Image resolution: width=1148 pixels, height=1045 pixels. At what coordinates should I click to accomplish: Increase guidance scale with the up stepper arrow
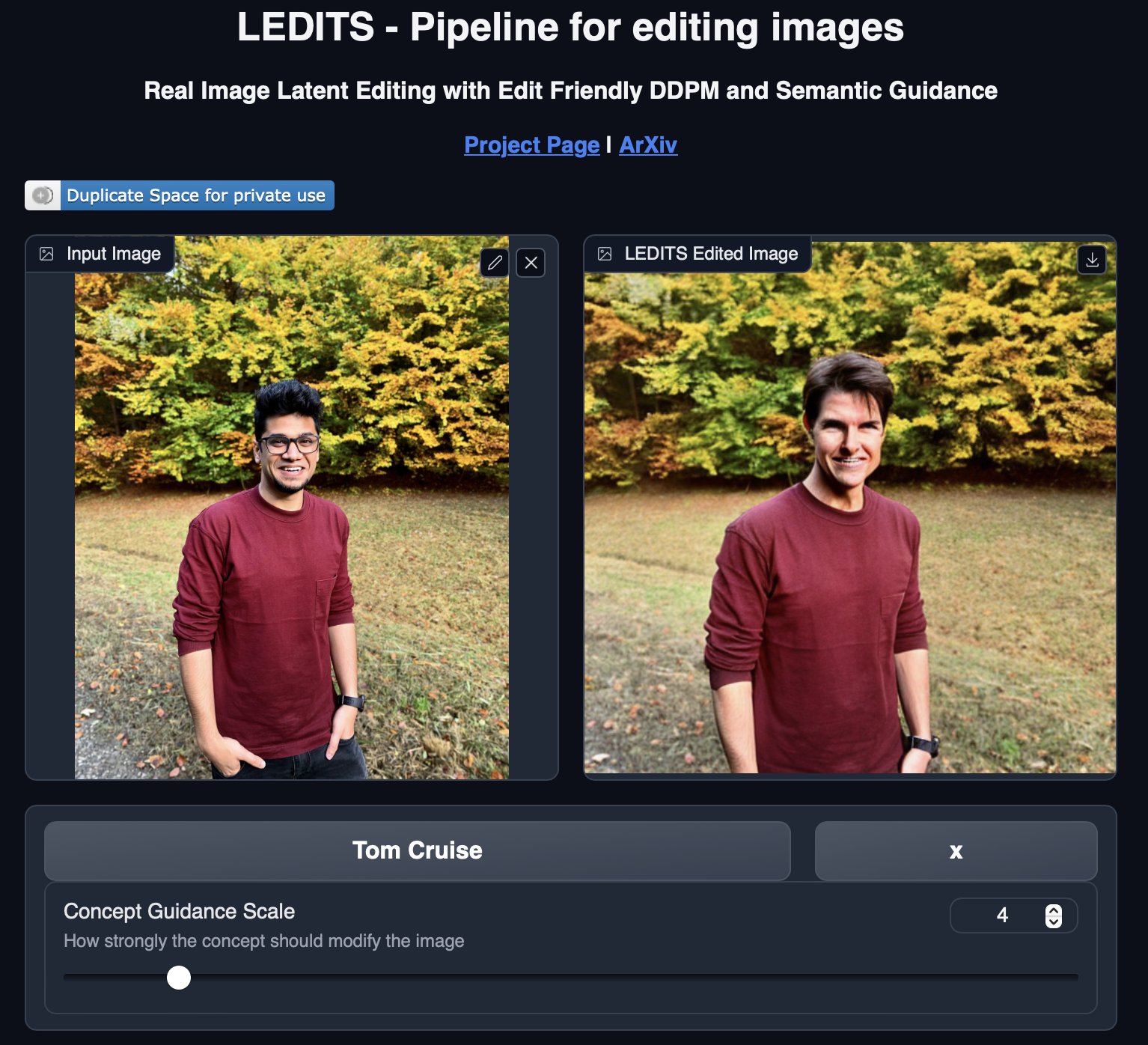click(x=1054, y=910)
